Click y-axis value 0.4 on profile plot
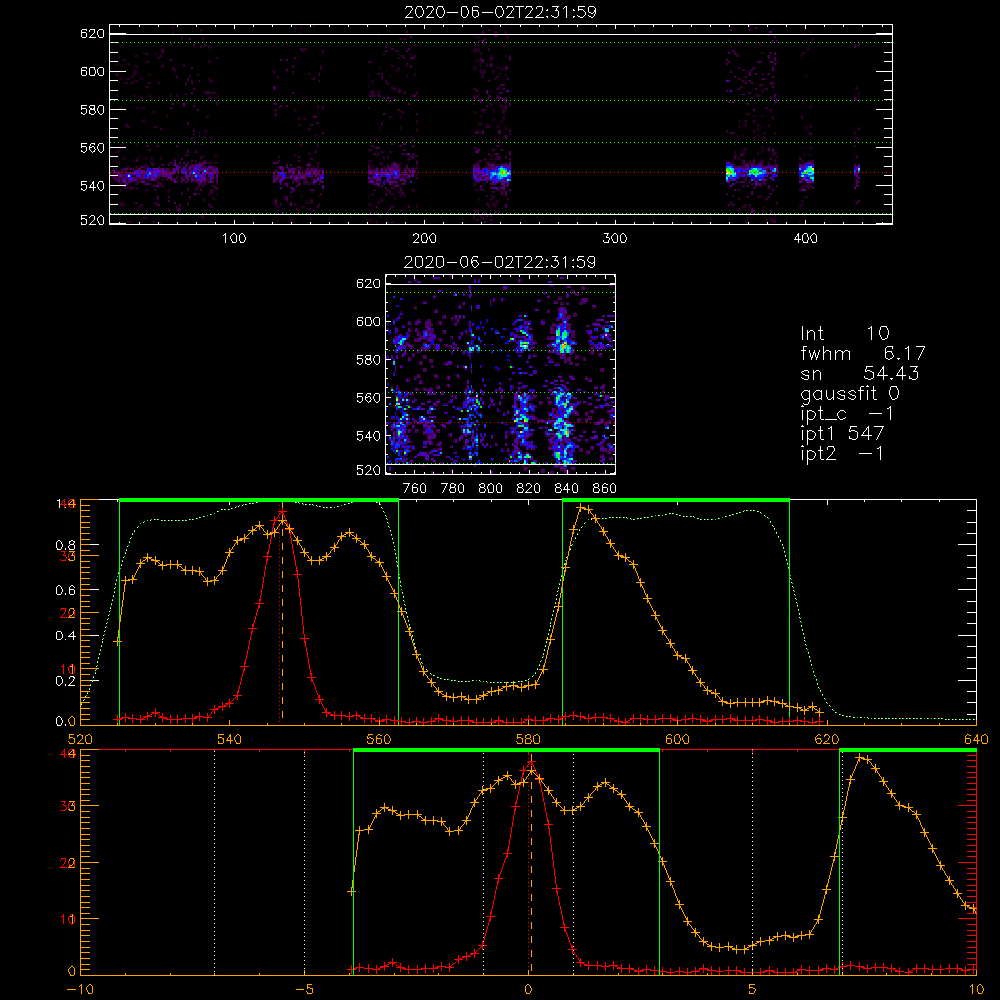The image size is (1000, 1000). coord(66,636)
